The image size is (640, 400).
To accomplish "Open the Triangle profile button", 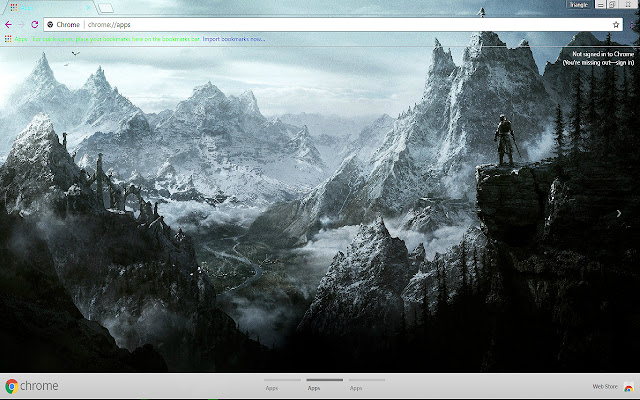I will (x=578, y=4).
